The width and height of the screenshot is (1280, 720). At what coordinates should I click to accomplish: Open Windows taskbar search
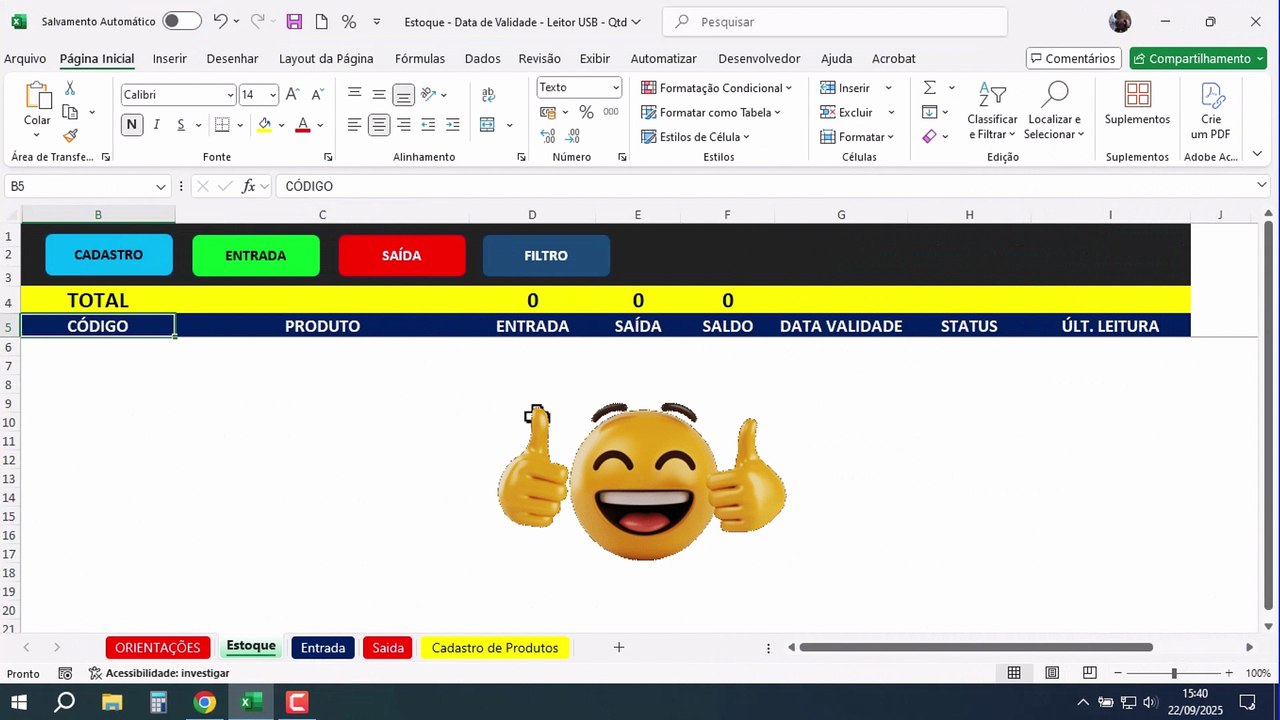(64, 702)
